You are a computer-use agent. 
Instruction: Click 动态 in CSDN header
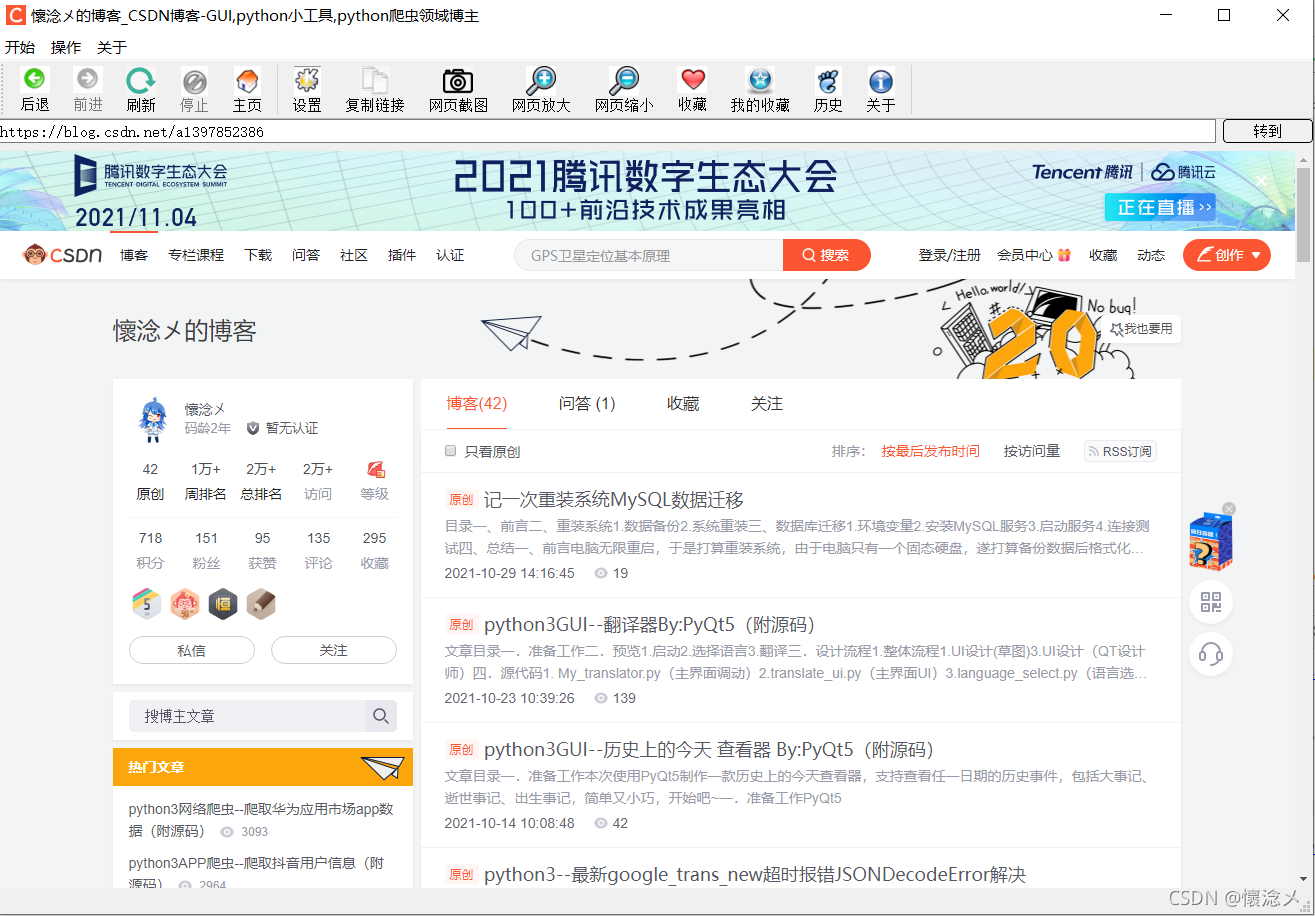pyautogui.click(x=1151, y=255)
